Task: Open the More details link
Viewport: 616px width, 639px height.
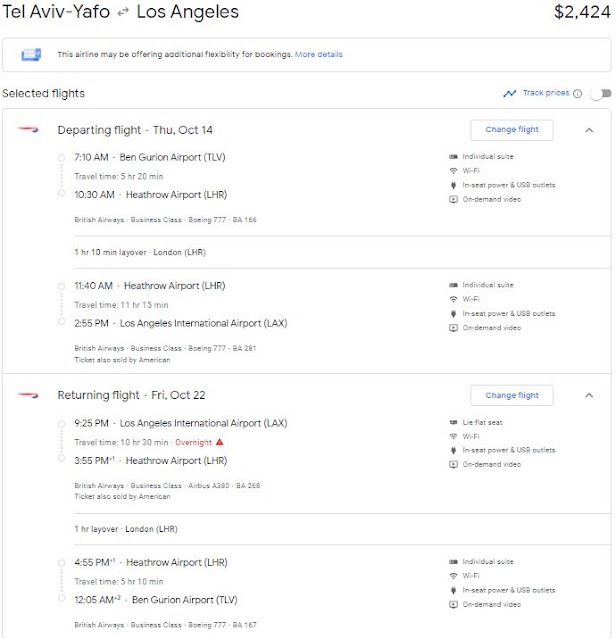Action: pos(319,54)
